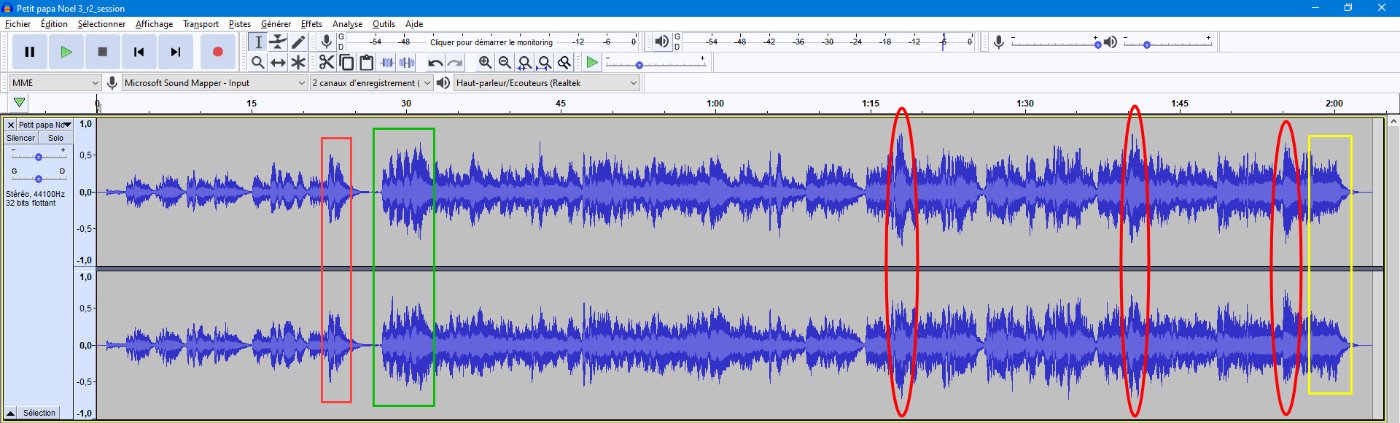Click the 1:00 mark on the timeline ruler
Screen dimensions: 1400x423
pos(715,103)
